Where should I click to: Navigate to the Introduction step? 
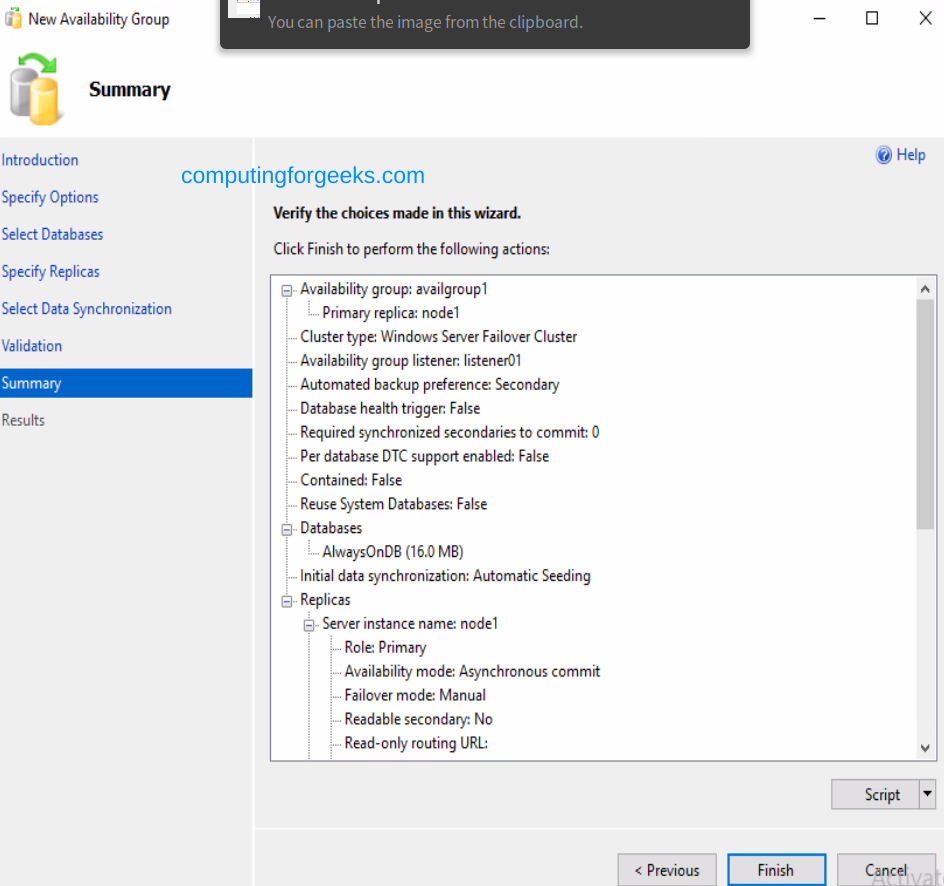(x=40, y=160)
